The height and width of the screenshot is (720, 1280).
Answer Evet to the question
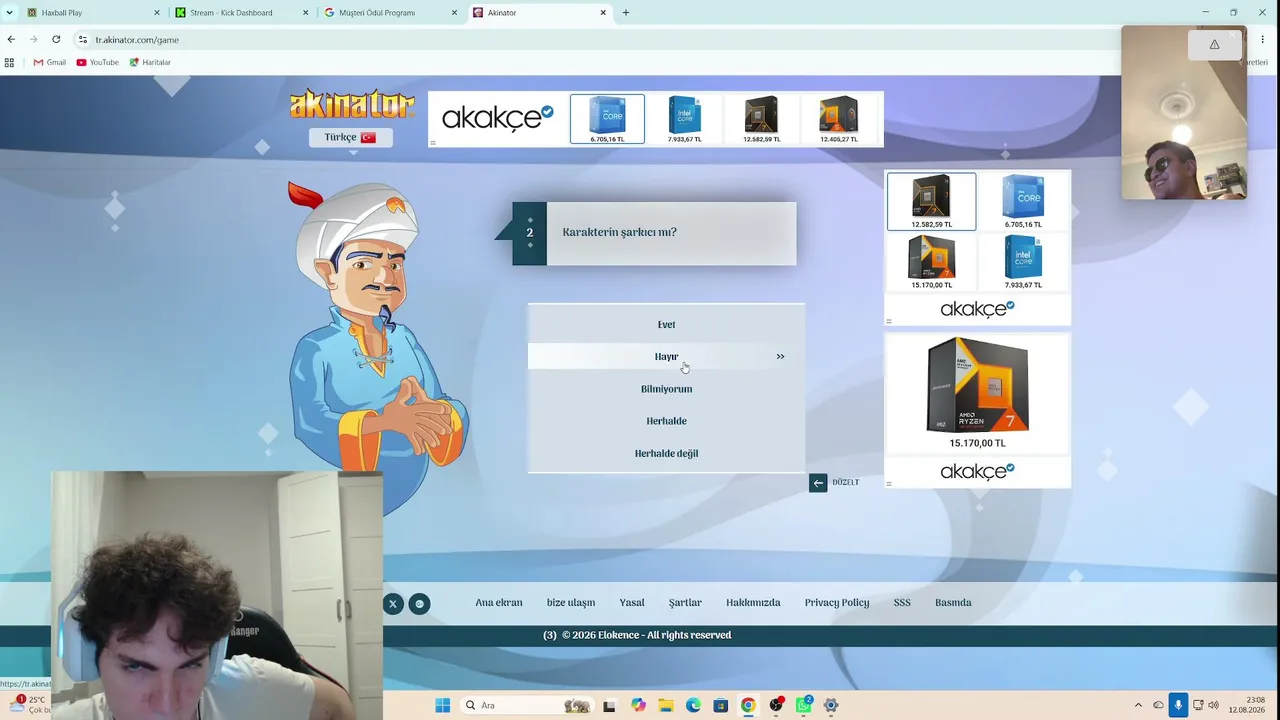point(666,324)
